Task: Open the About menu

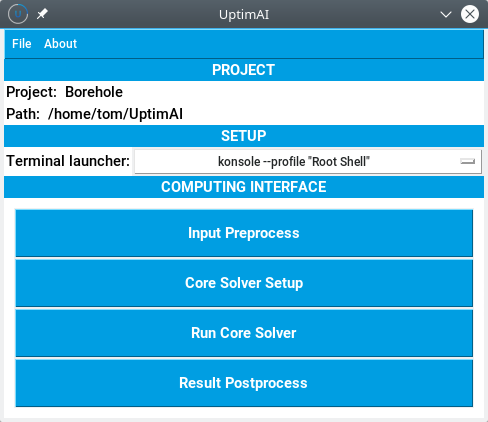Action: click(x=60, y=44)
